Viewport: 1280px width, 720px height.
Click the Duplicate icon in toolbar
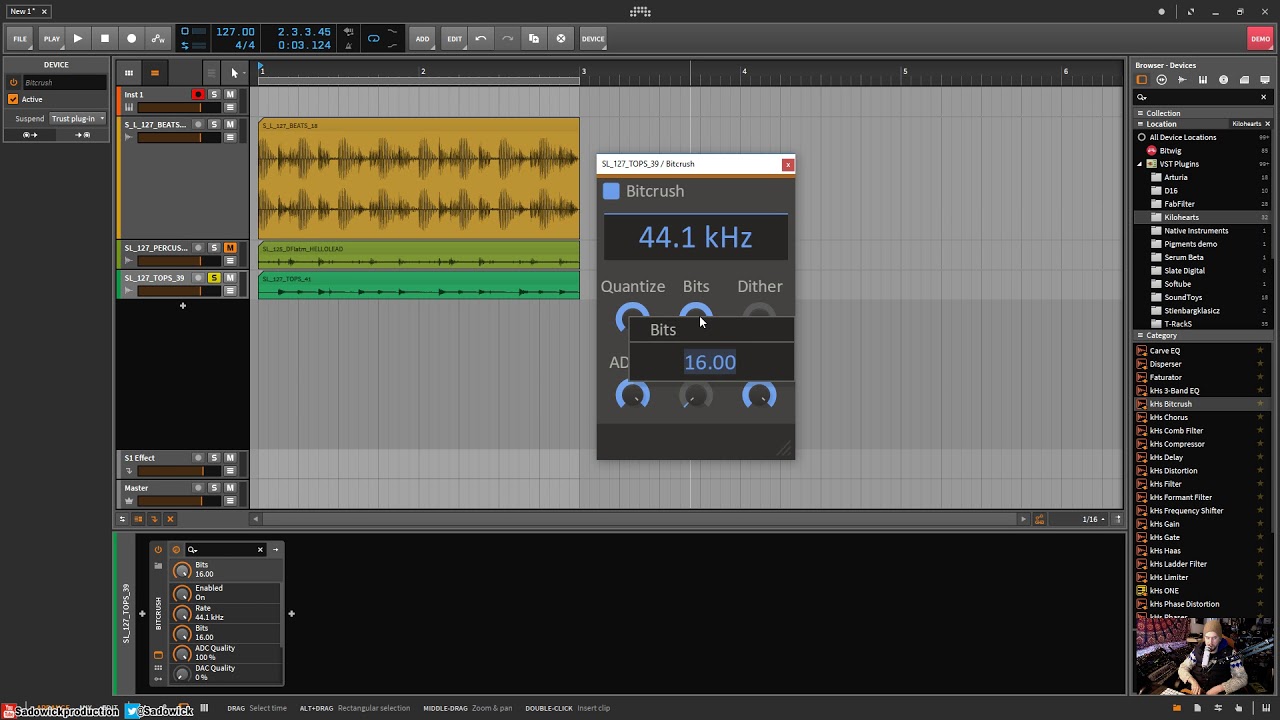click(x=534, y=39)
